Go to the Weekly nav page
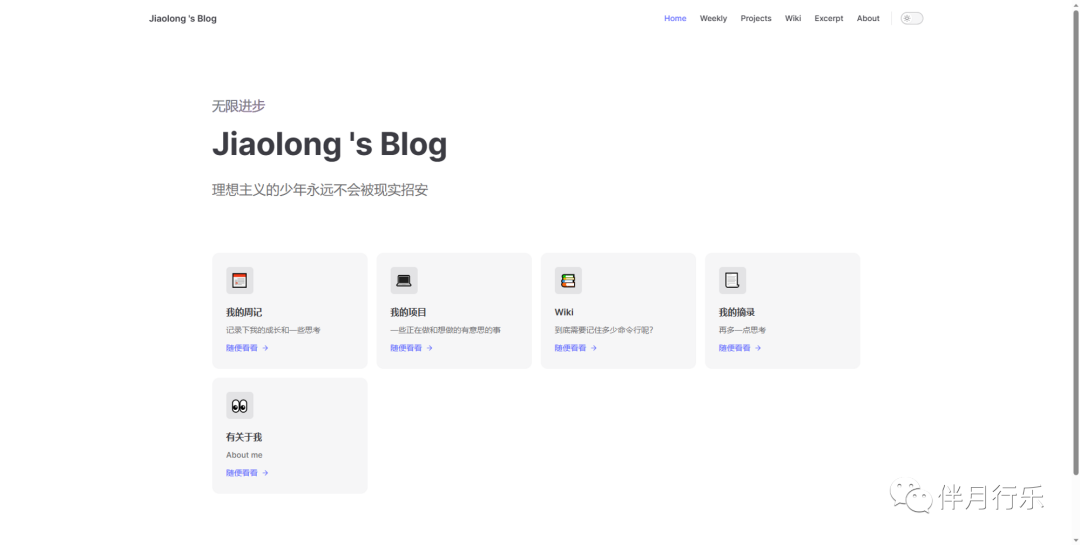The width and height of the screenshot is (1080, 545). tap(713, 19)
